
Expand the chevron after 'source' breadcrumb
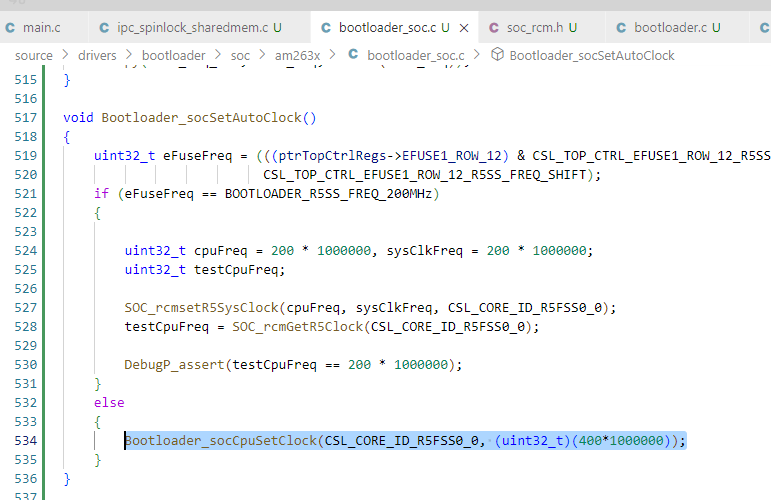point(65,55)
